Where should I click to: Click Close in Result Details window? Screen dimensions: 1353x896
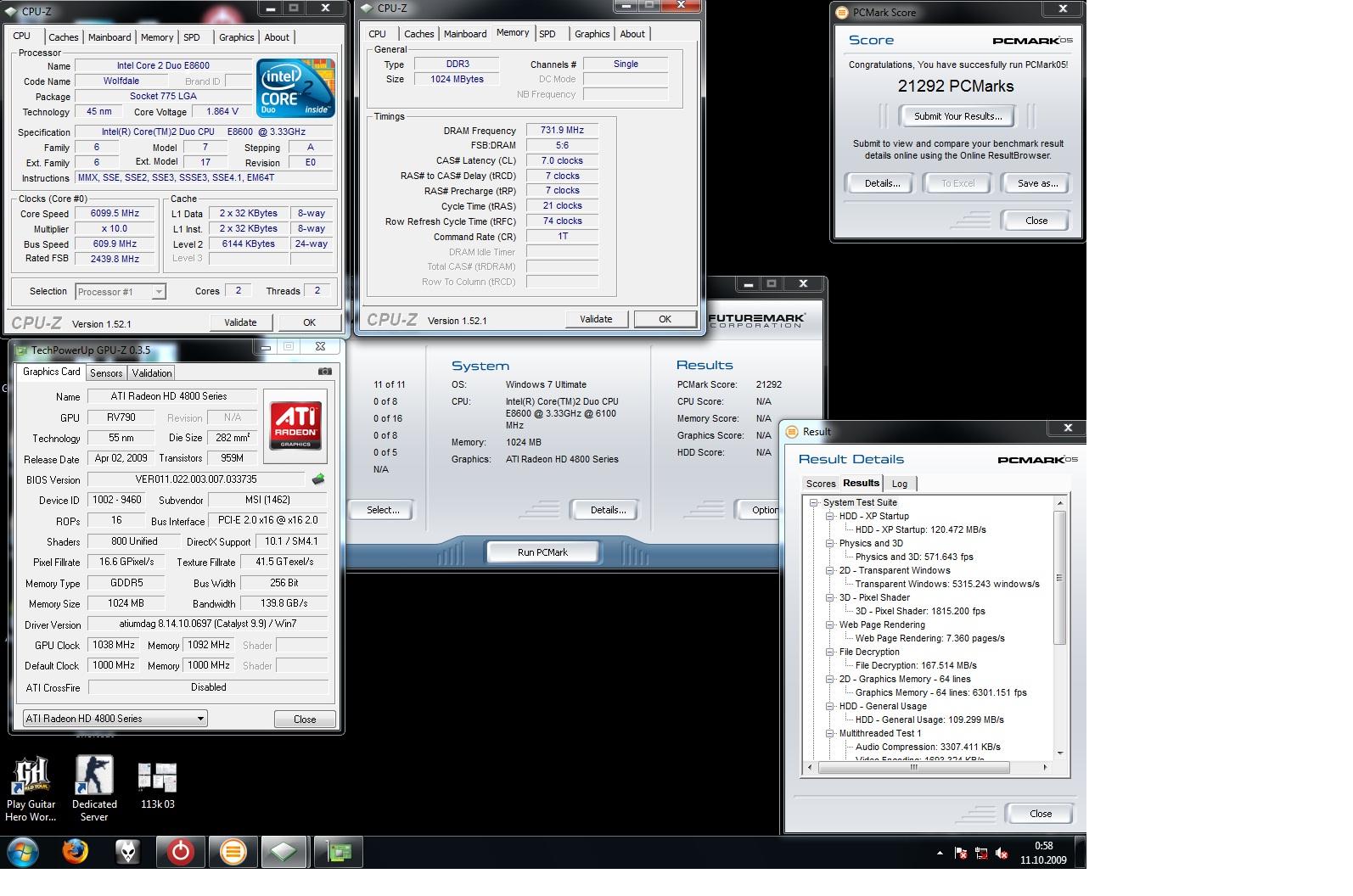[1041, 813]
